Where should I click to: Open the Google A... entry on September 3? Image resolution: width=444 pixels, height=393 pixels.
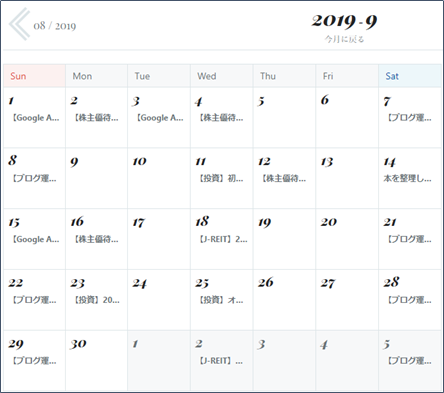pyautogui.click(x=160, y=118)
